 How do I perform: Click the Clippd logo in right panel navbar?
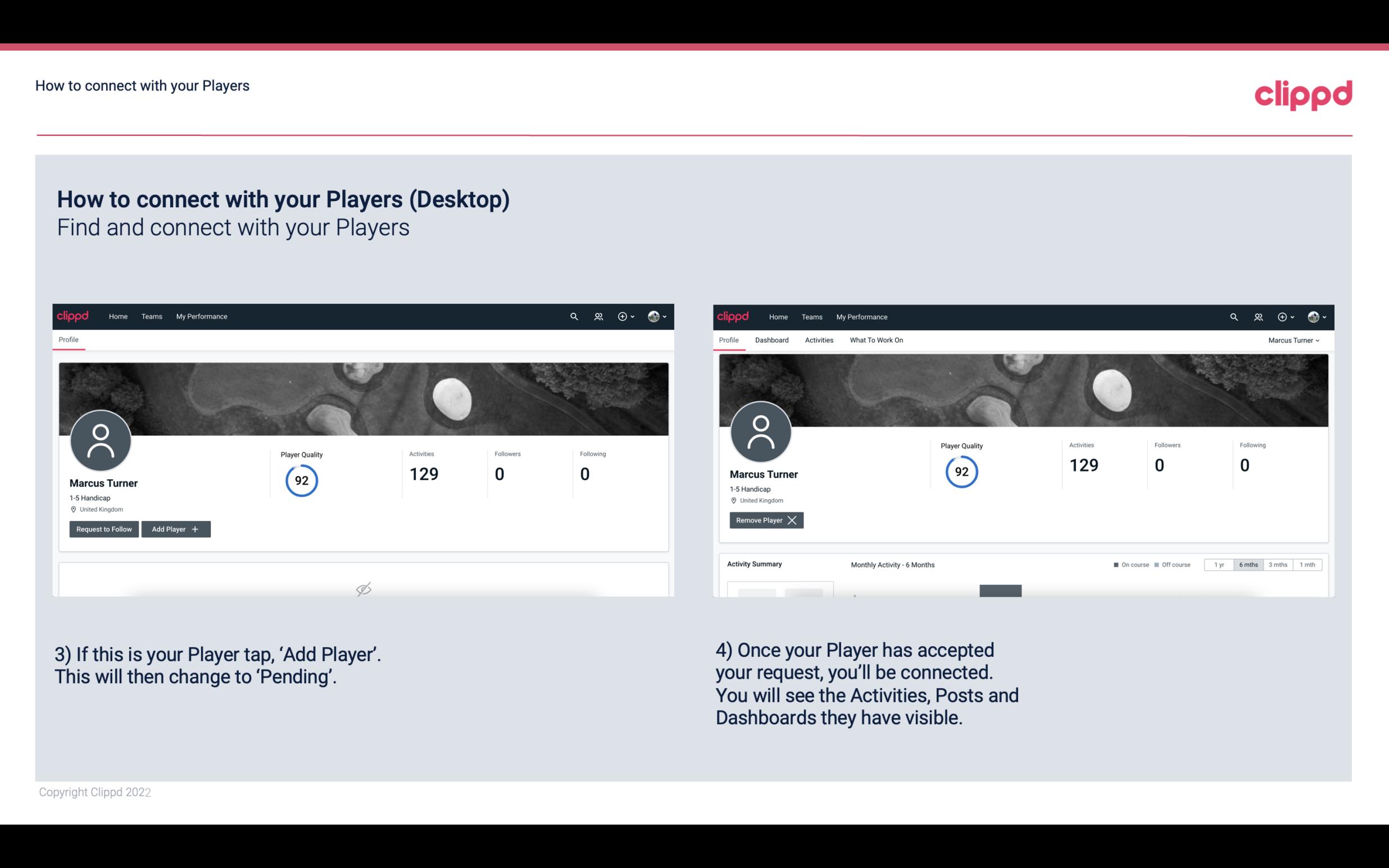(x=733, y=317)
